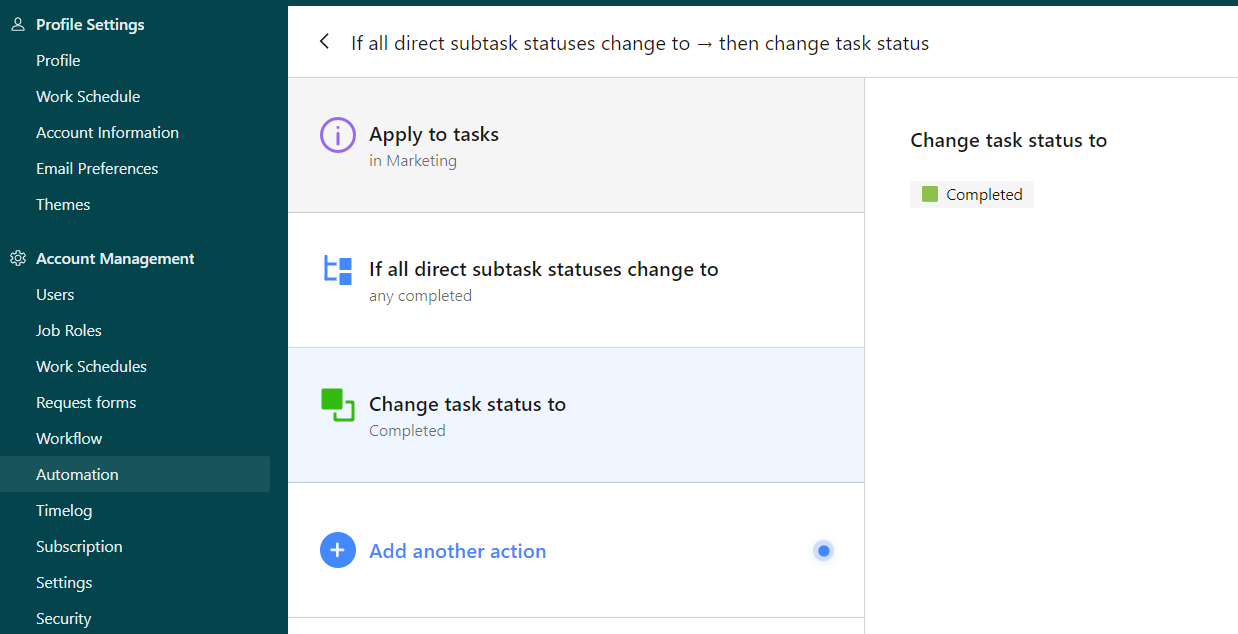Open Workflow in the sidebar

click(x=69, y=438)
